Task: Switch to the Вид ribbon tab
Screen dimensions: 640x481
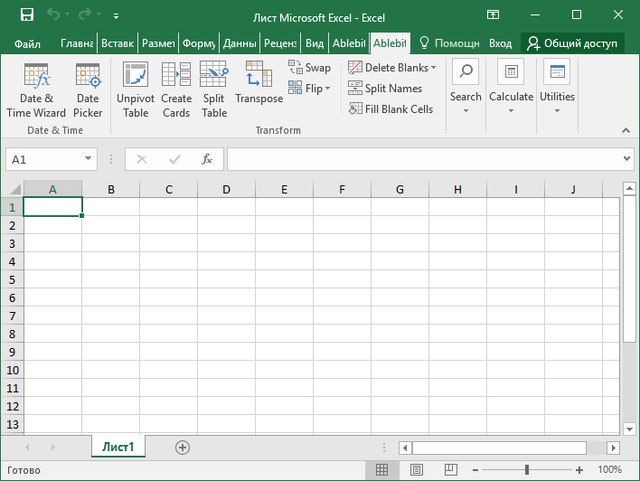Action: click(x=314, y=44)
